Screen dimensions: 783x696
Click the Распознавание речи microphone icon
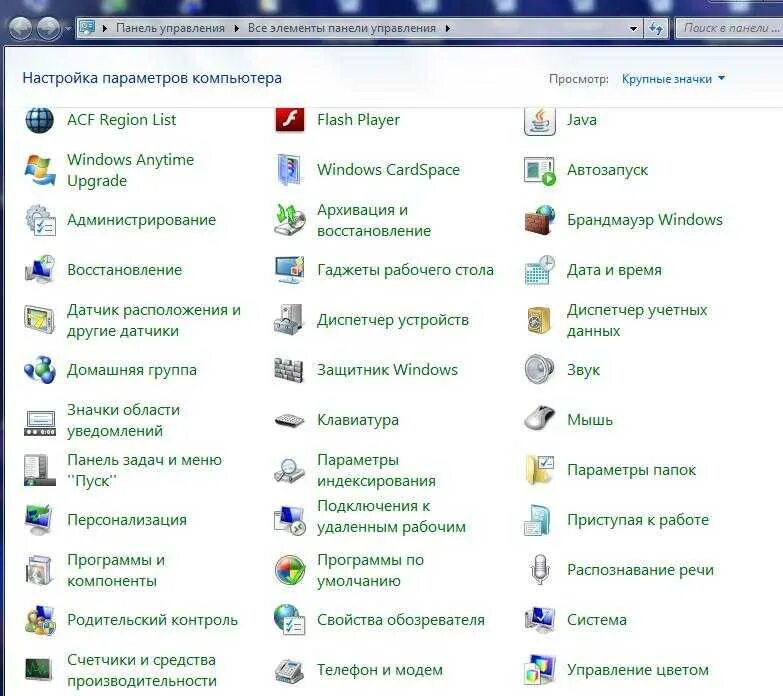(539, 569)
